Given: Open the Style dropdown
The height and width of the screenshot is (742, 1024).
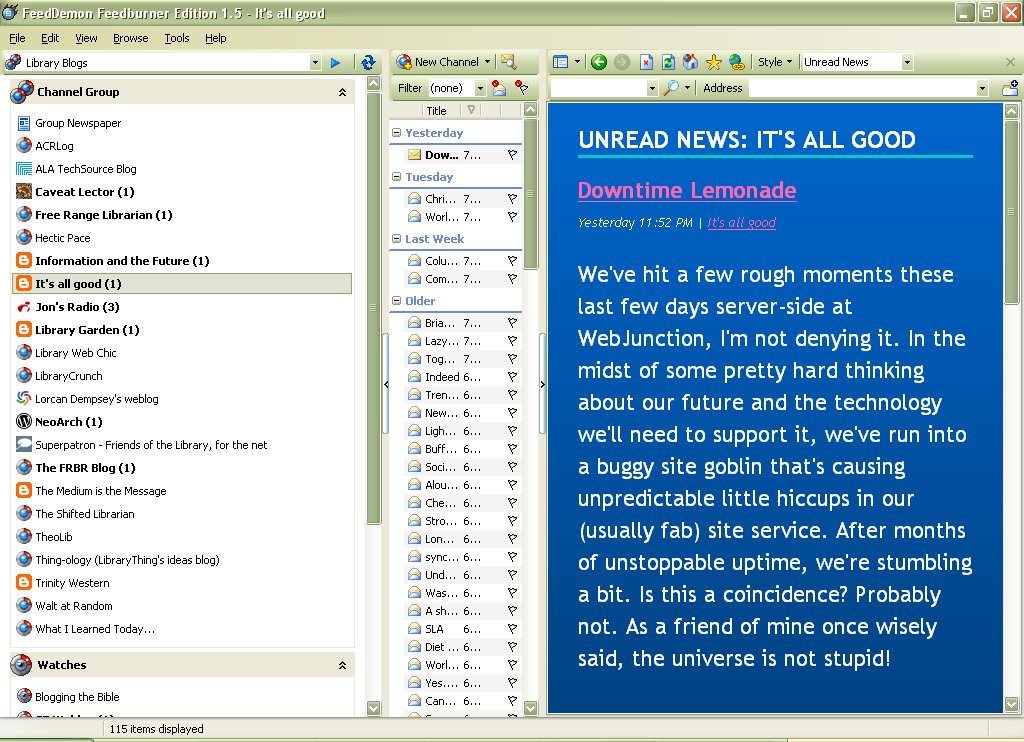Looking at the screenshot, I should [790, 62].
